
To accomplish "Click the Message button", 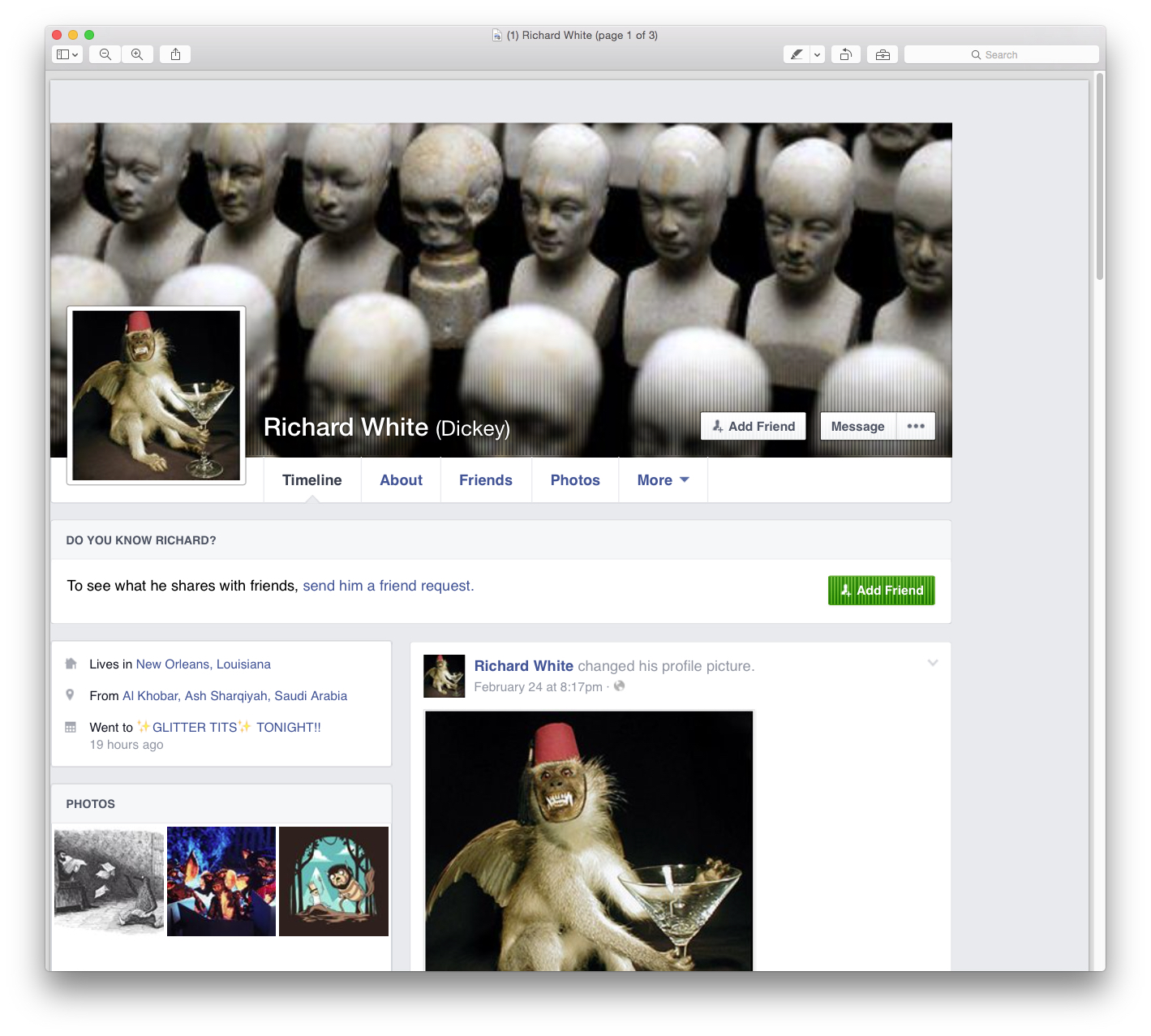I will (x=857, y=426).
